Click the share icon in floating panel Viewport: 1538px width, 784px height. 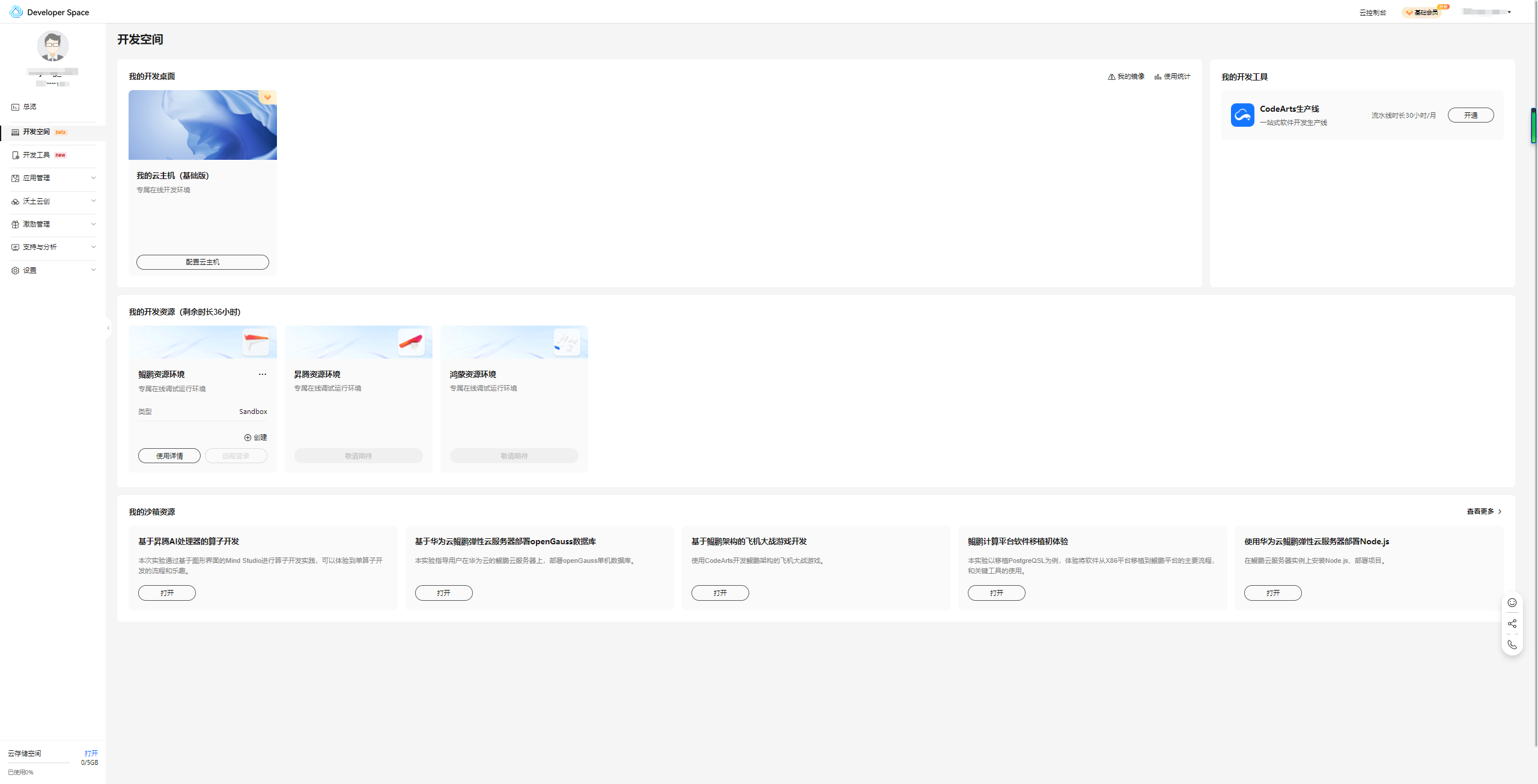[1512, 624]
